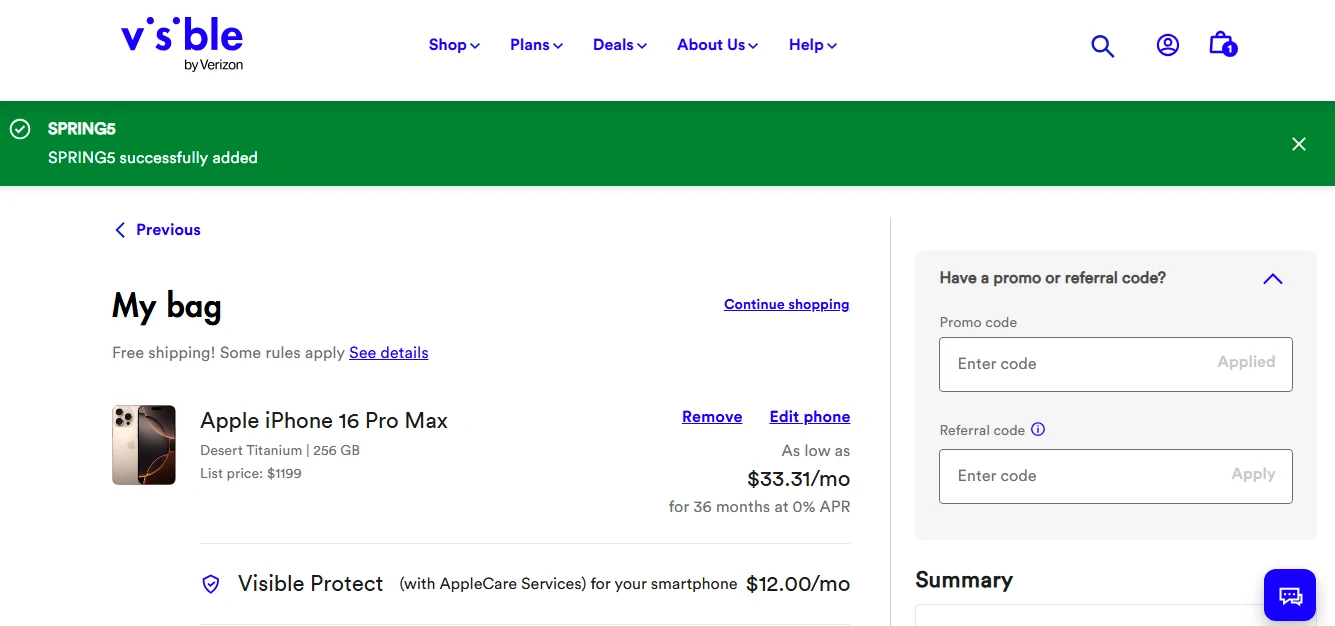This screenshot has width=1335, height=626.
Task: Go back using the Previous link
Action: [157, 230]
